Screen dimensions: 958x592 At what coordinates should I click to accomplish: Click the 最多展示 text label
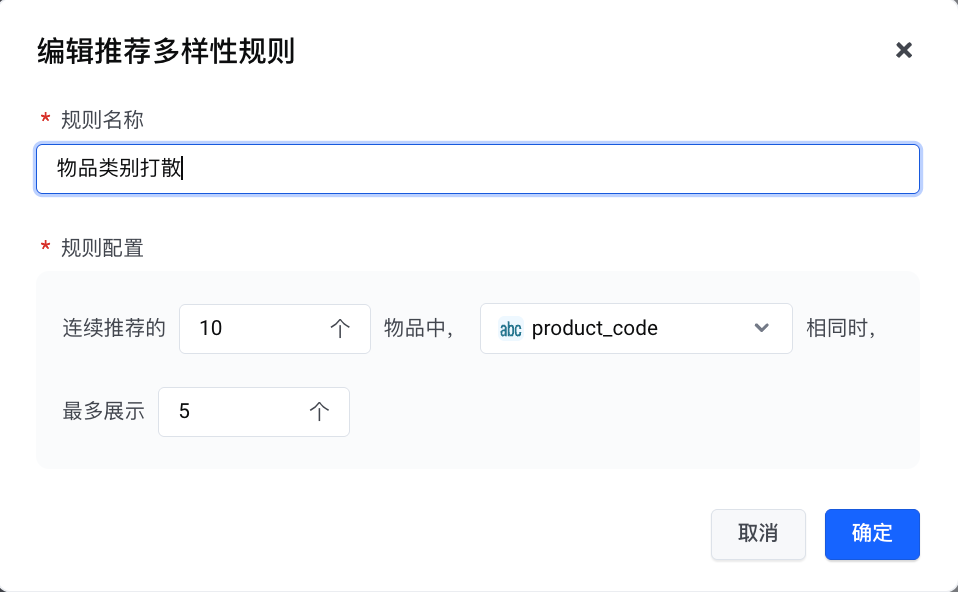104,412
